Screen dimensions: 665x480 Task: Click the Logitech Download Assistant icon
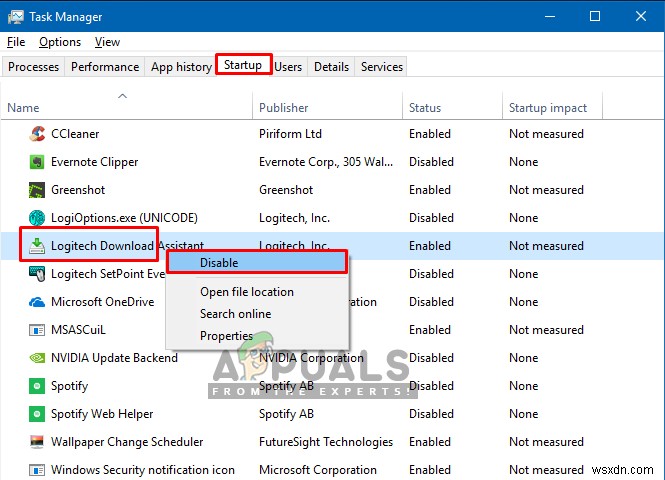pos(37,246)
